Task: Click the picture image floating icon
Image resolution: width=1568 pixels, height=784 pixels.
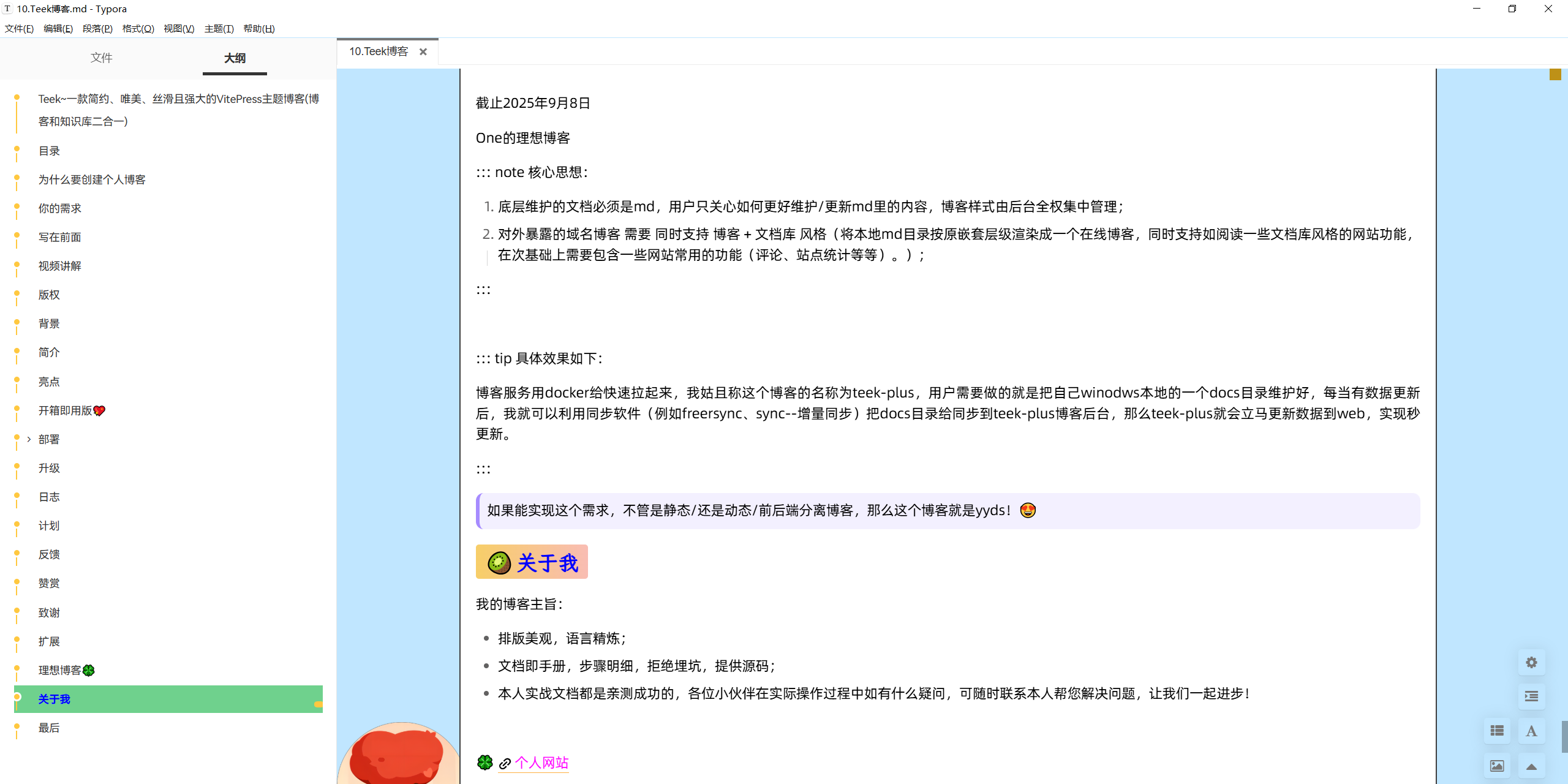Action: 1497,766
